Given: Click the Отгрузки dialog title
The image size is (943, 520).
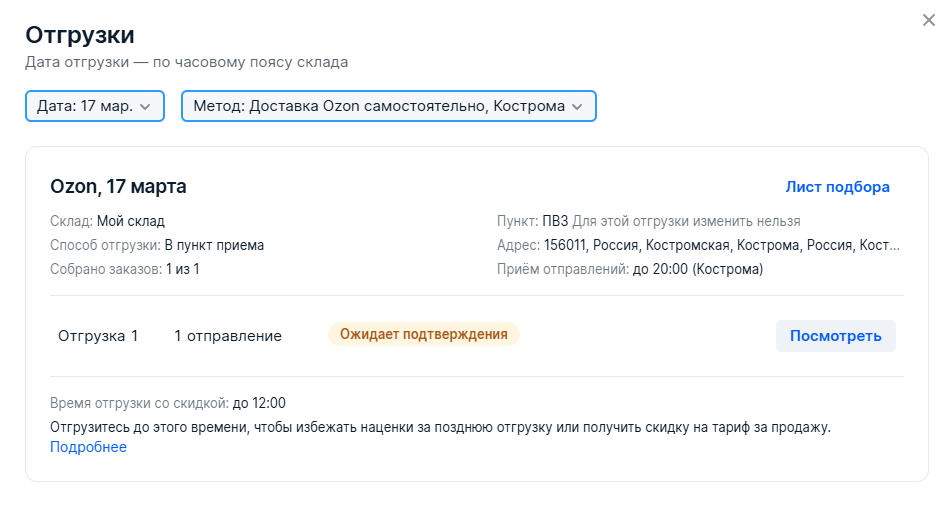Looking at the screenshot, I should click(80, 35).
